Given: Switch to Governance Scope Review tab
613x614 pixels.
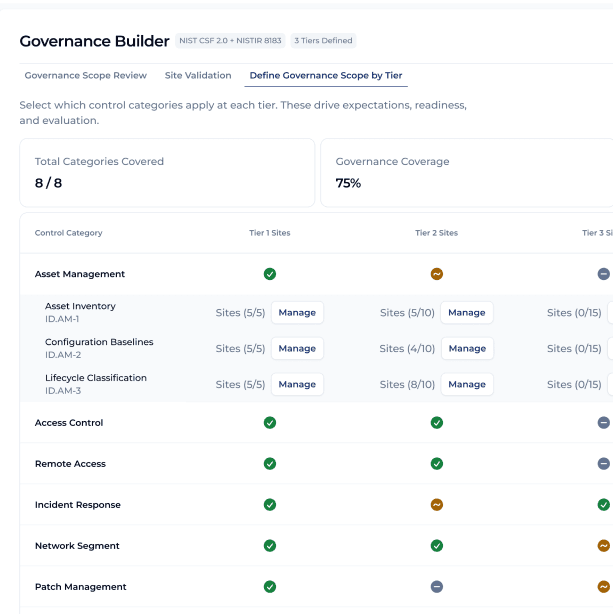Looking at the screenshot, I should [x=86, y=76].
